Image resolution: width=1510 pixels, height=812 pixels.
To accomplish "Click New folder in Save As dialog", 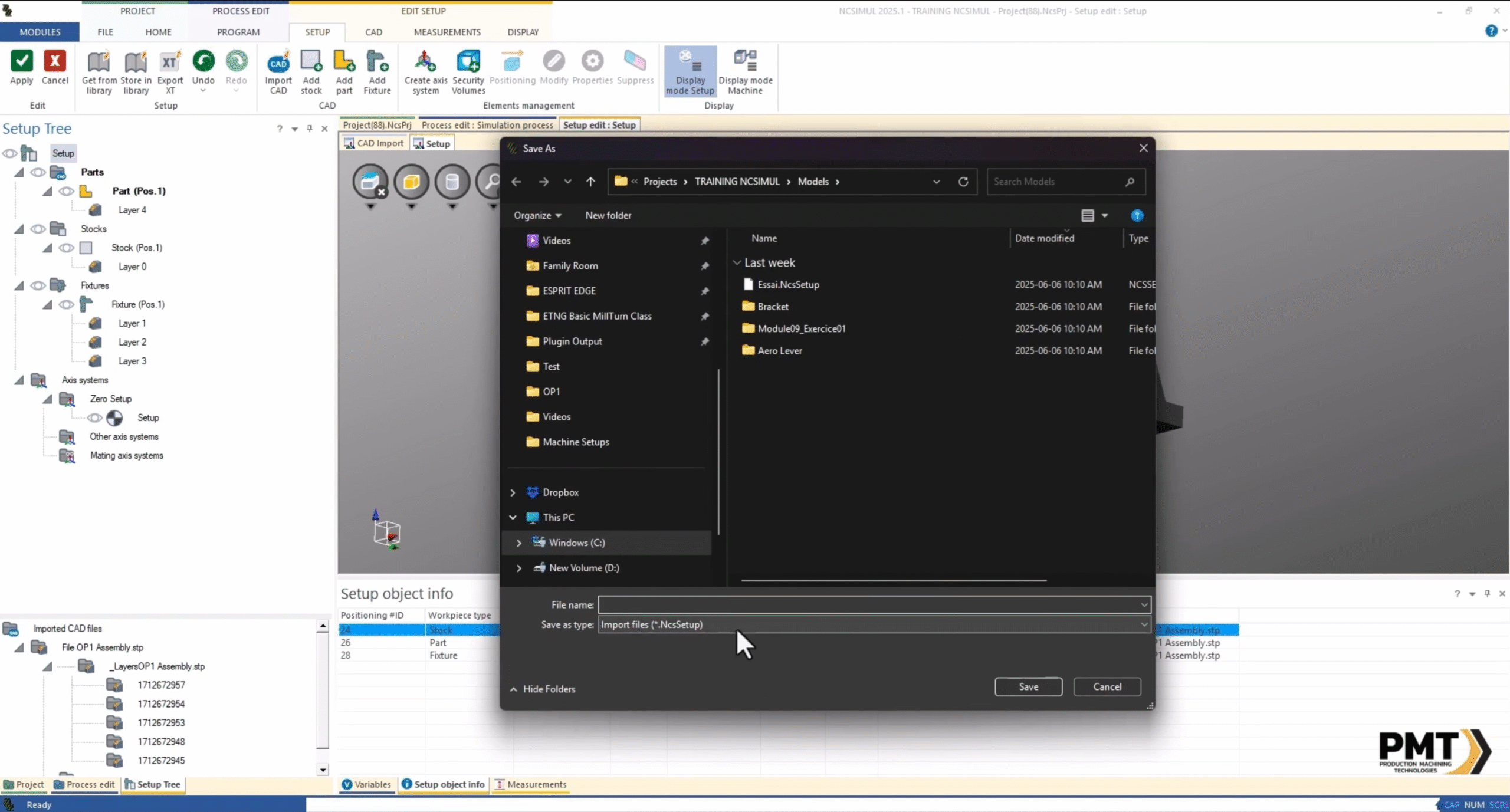I will tap(608, 215).
